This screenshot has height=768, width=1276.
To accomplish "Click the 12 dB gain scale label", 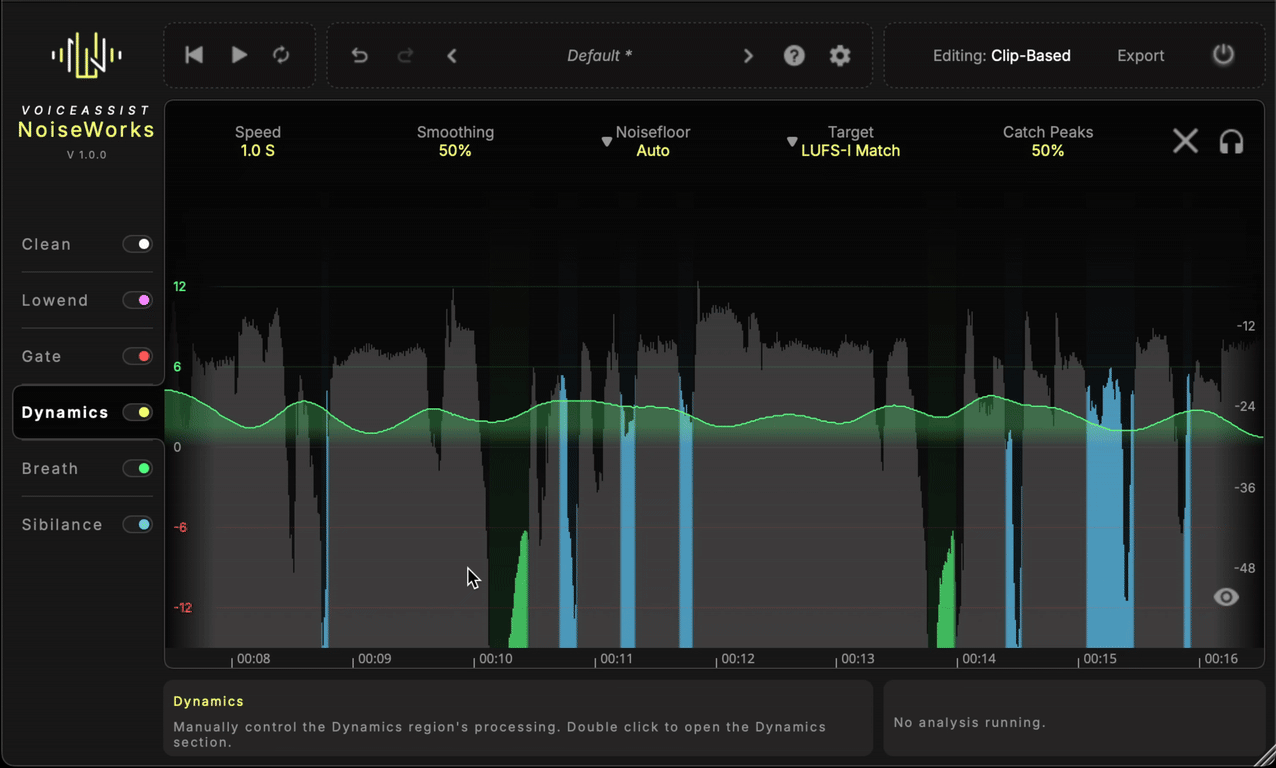I will coord(179,286).
